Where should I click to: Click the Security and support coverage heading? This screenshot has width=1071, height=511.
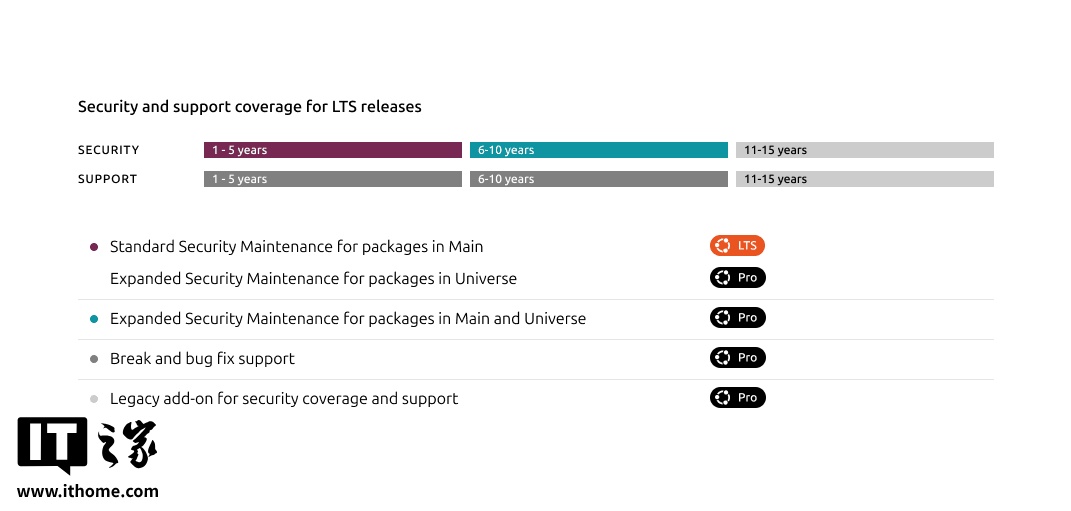[250, 106]
